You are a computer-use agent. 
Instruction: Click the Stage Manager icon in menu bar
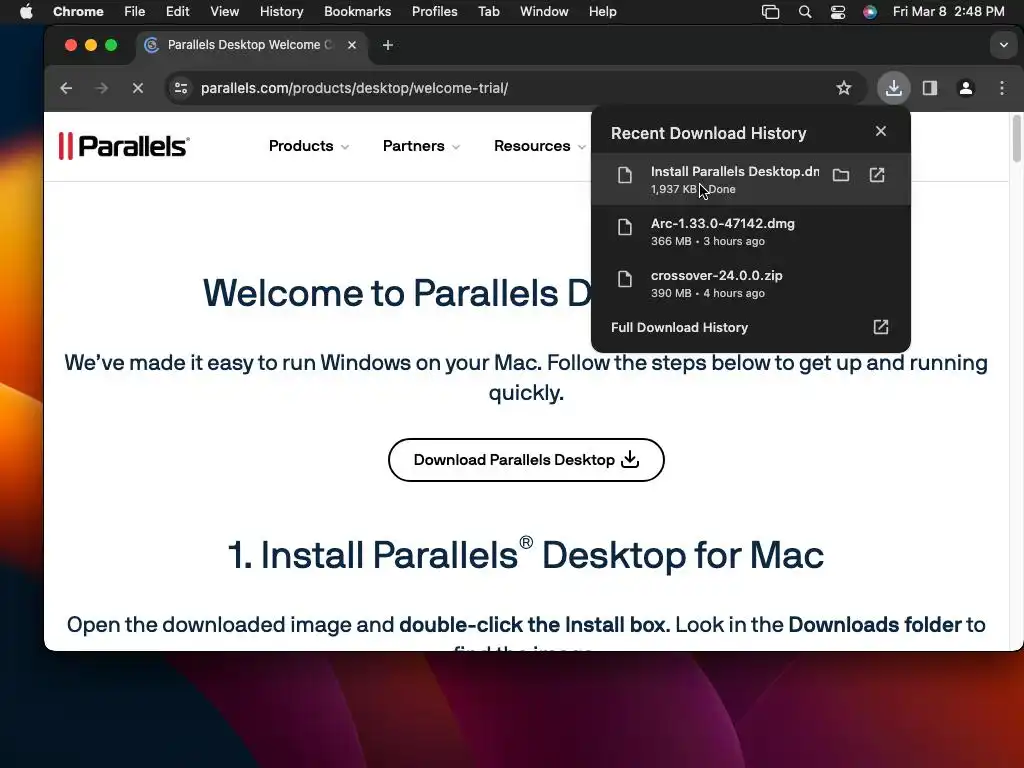(771, 12)
